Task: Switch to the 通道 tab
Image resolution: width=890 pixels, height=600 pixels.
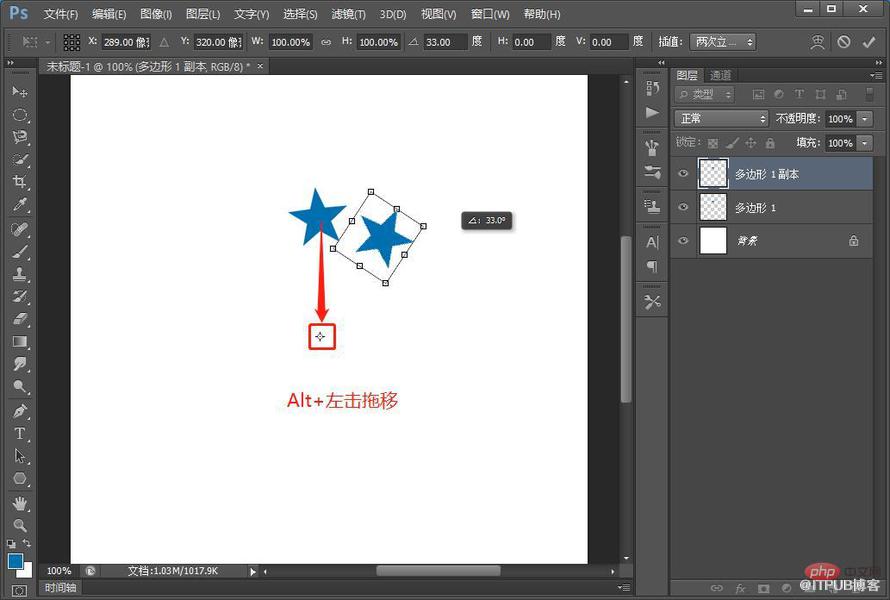Action: tap(720, 75)
